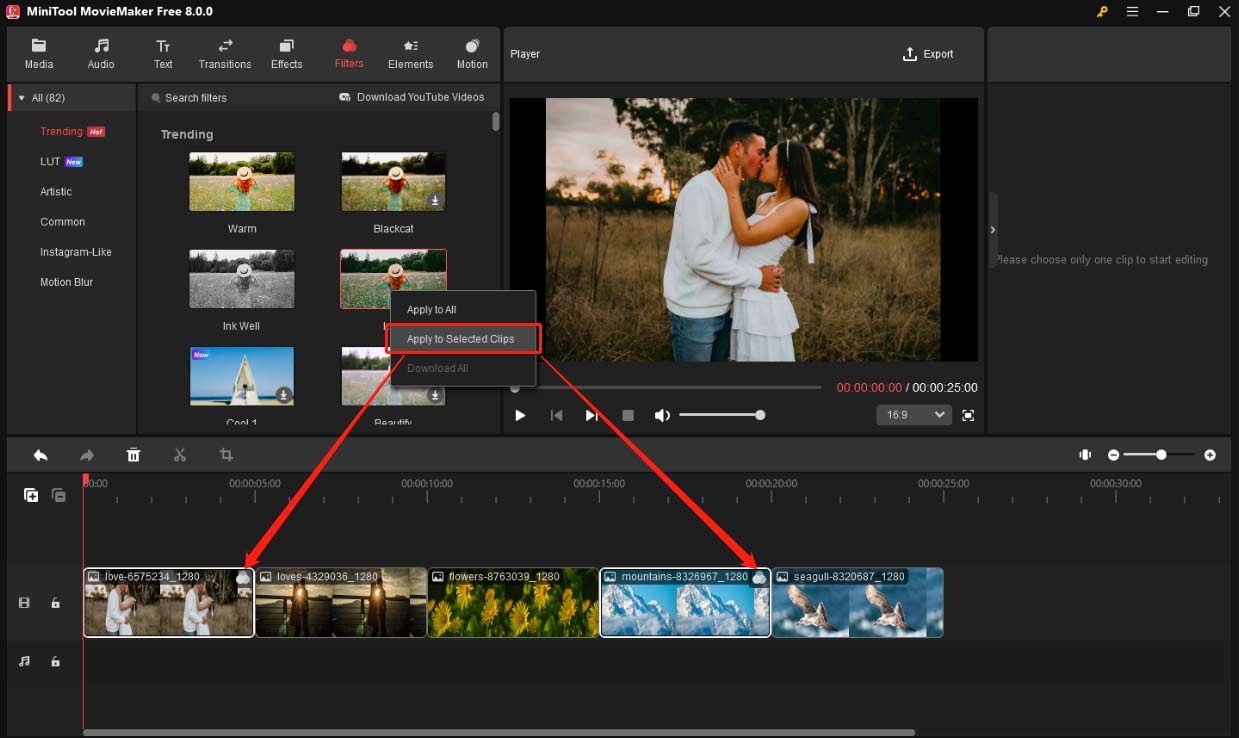Image resolution: width=1239 pixels, height=738 pixels.
Task: Mute the player volume
Action: (x=662, y=415)
